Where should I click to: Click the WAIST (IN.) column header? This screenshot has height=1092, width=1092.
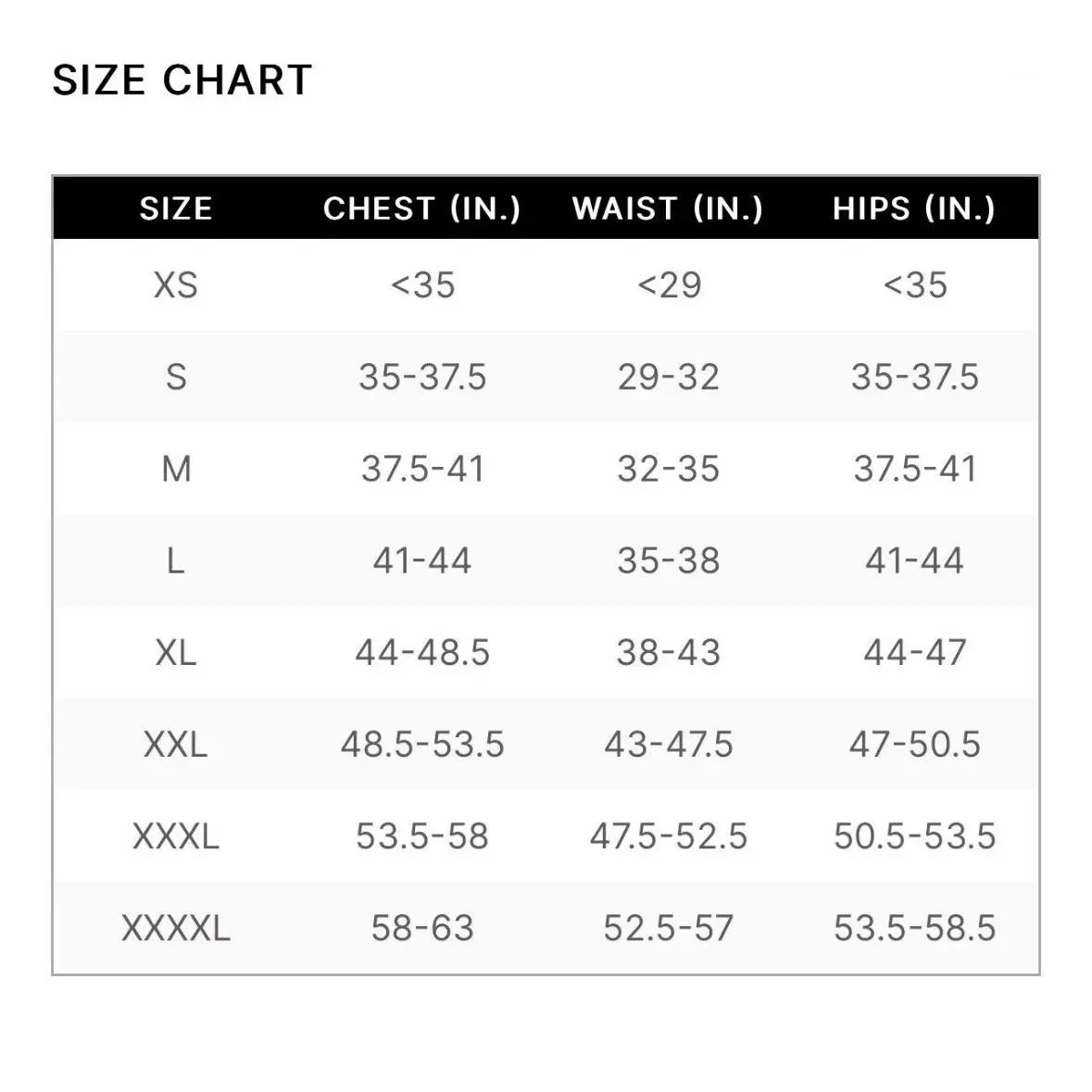(x=668, y=208)
